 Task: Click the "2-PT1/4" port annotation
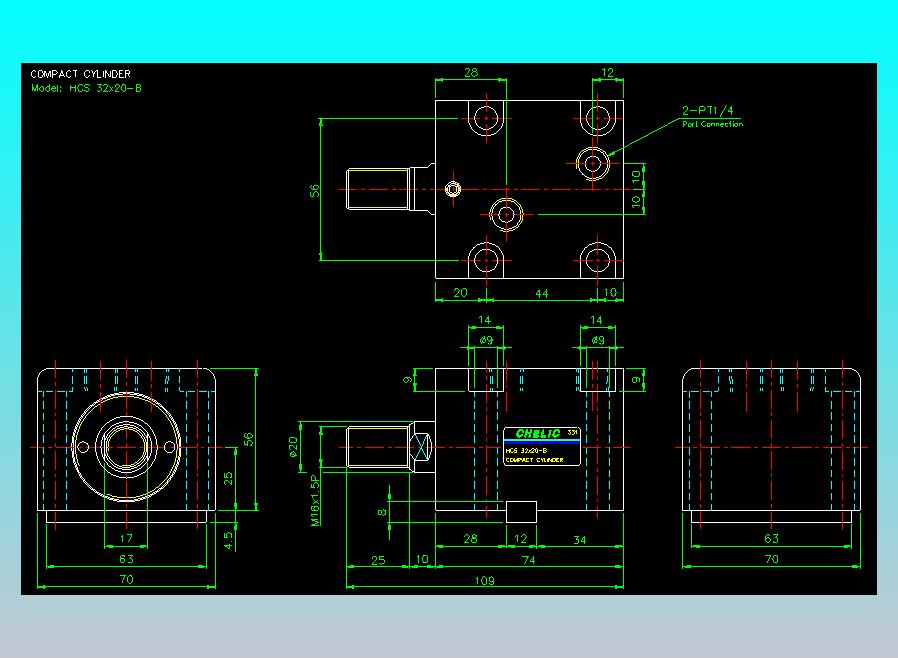click(x=707, y=110)
